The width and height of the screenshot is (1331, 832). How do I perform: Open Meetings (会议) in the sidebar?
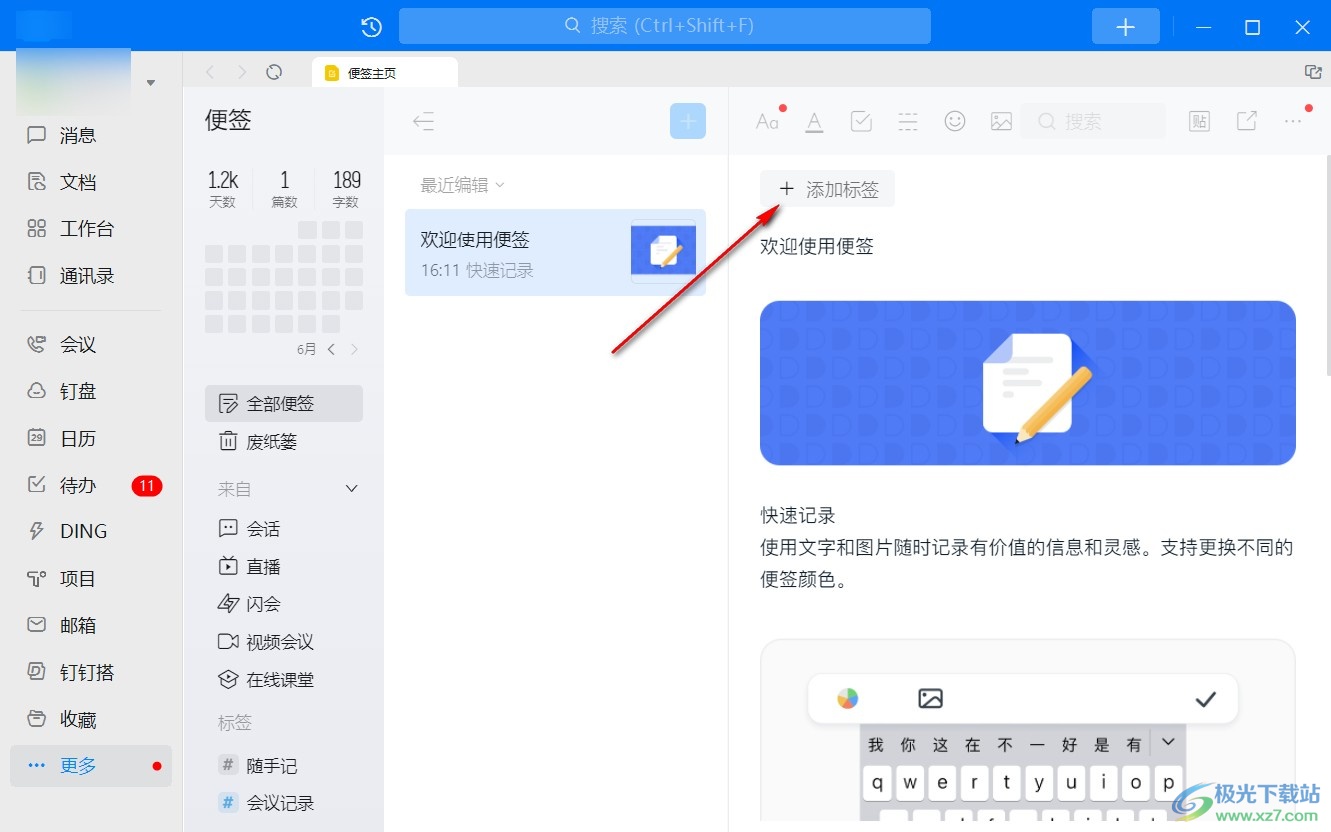coord(91,345)
